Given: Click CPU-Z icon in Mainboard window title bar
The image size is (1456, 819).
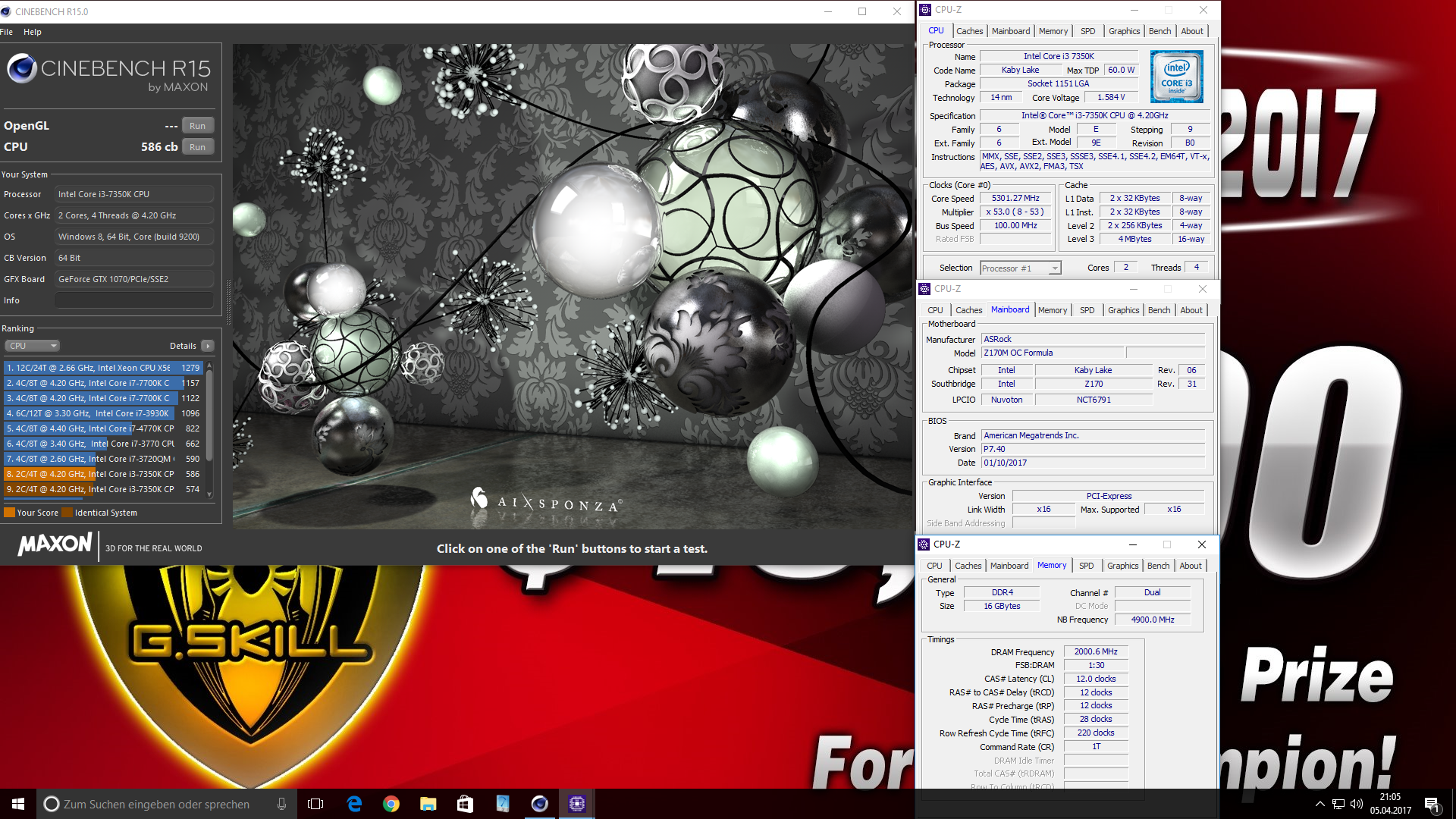Looking at the screenshot, I should click(x=924, y=289).
